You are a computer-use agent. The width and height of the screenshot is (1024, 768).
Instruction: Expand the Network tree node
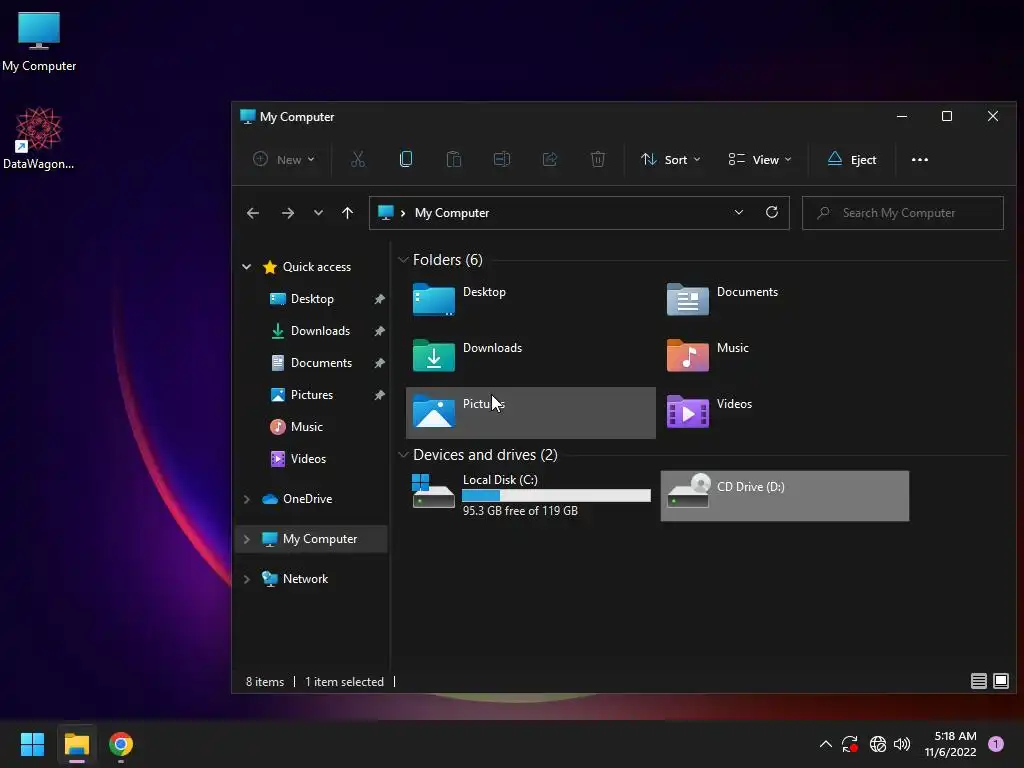click(x=246, y=579)
